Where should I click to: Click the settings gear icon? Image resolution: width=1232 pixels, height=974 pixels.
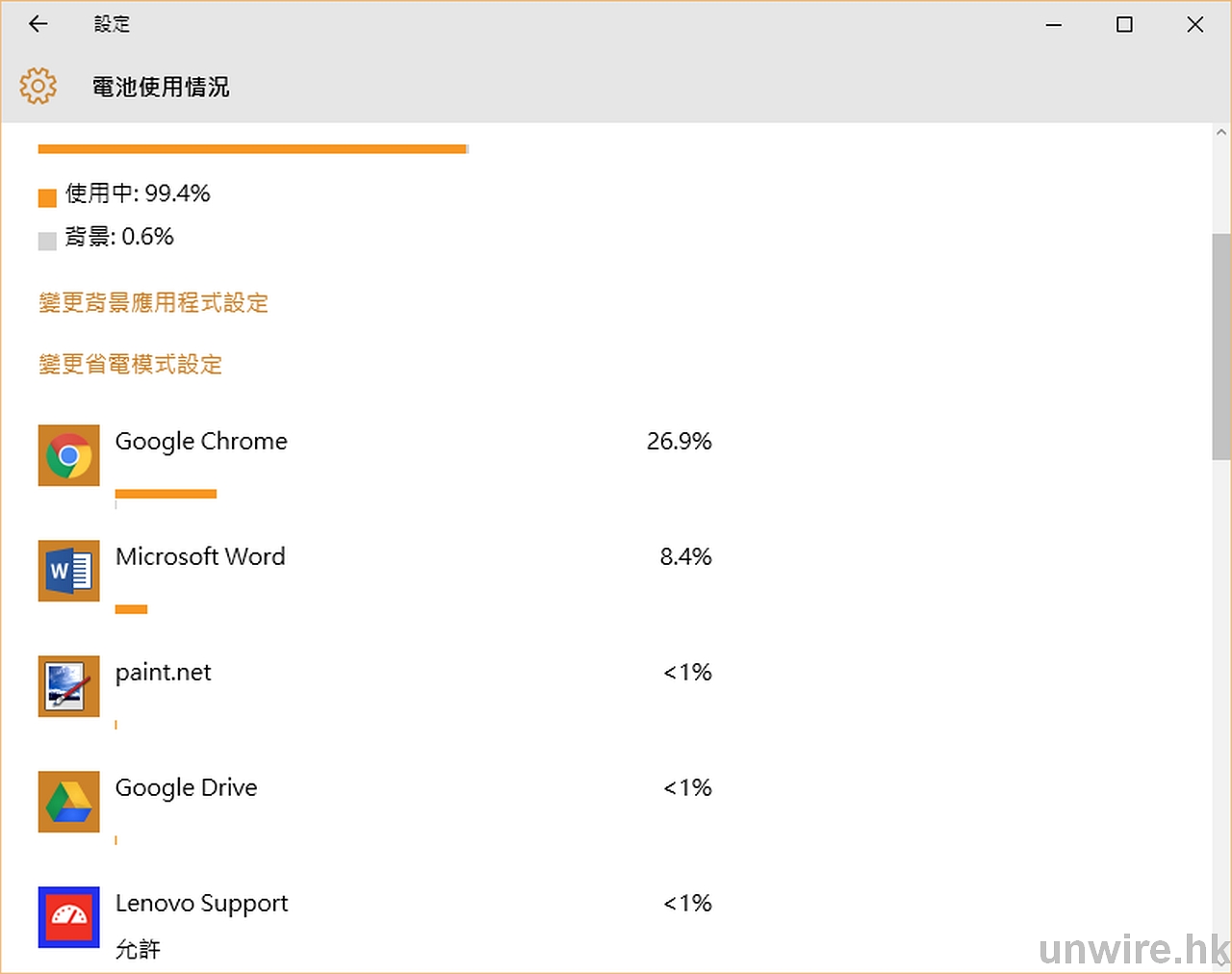[x=38, y=87]
